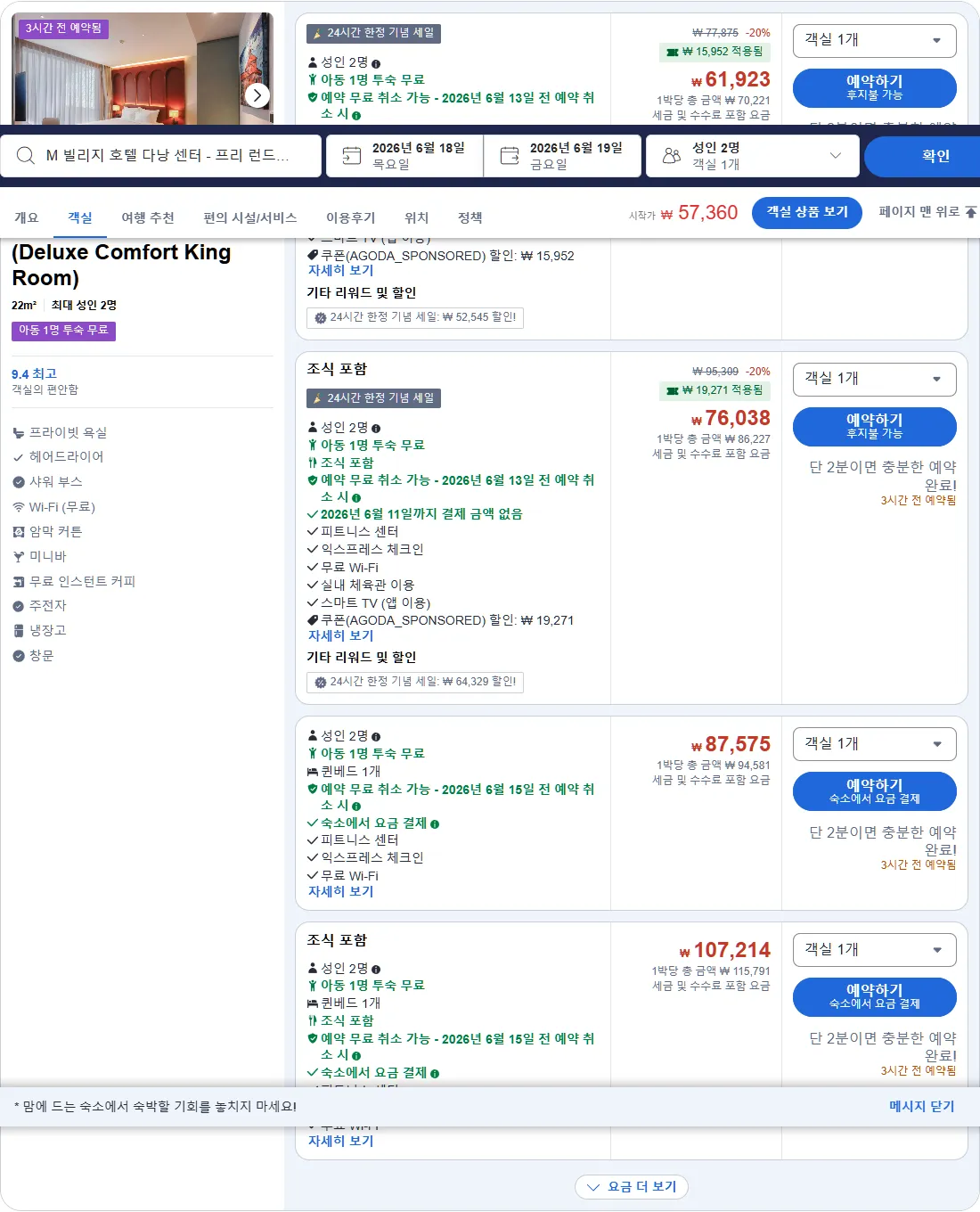Screen dimensions: 980x1212
Task: Click the calendar icon beside 2026년 6월 19일
Action: [x=510, y=156]
